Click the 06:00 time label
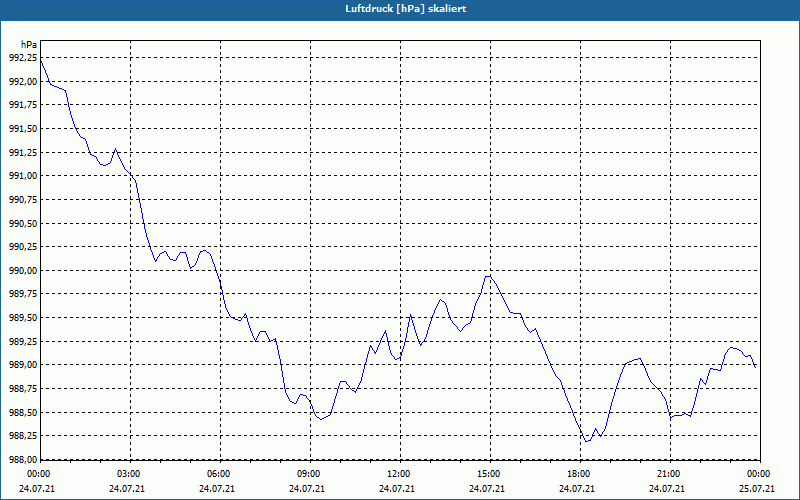Viewport: 800px width, 500px height. point(217,474)
